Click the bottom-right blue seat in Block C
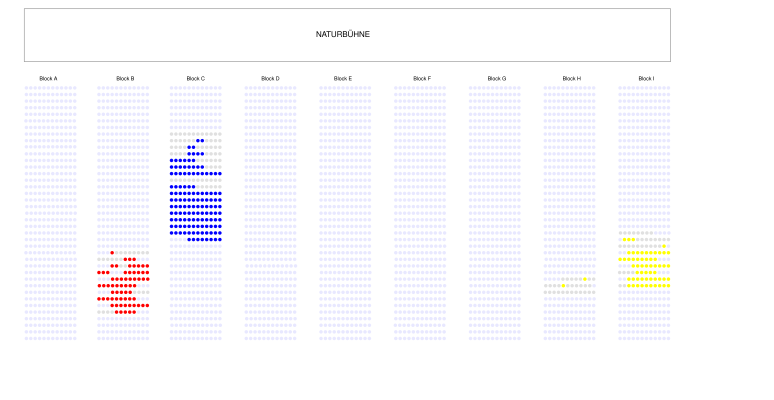 (x=219, y=240)
